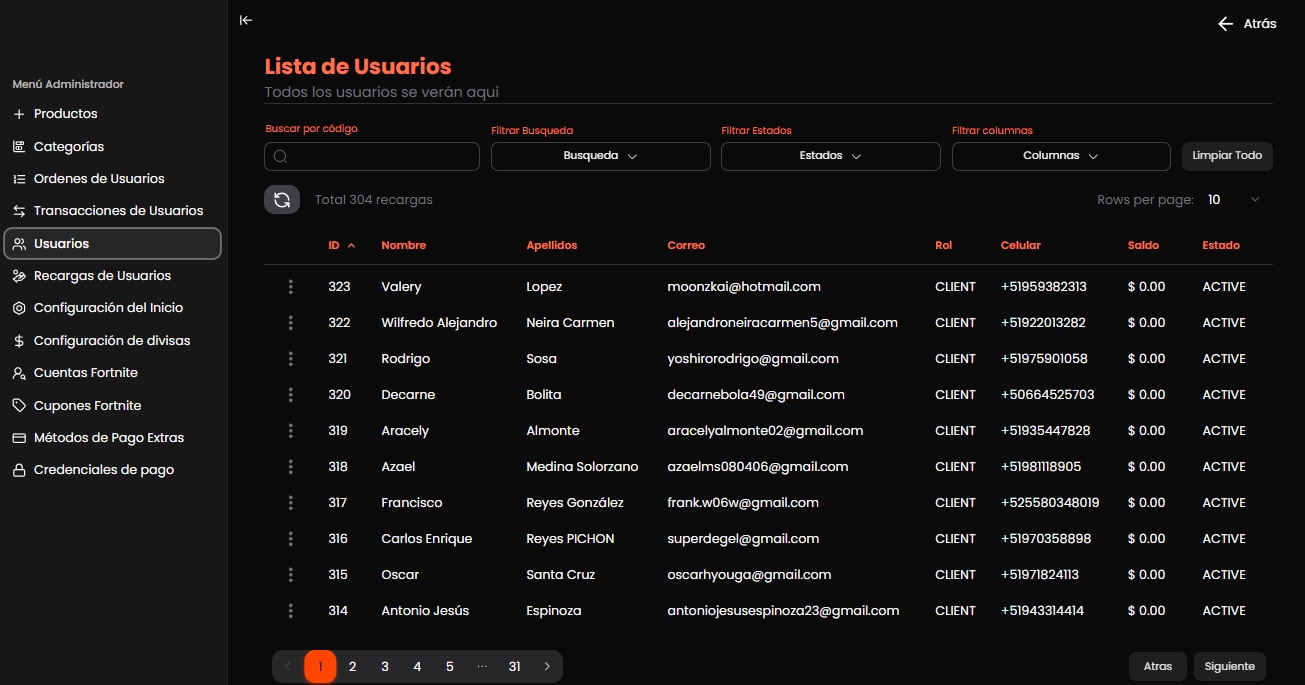
Task: Open row actions for Azael Medina Solorzano
Action: pyautogui.click(x=291, y=467)
